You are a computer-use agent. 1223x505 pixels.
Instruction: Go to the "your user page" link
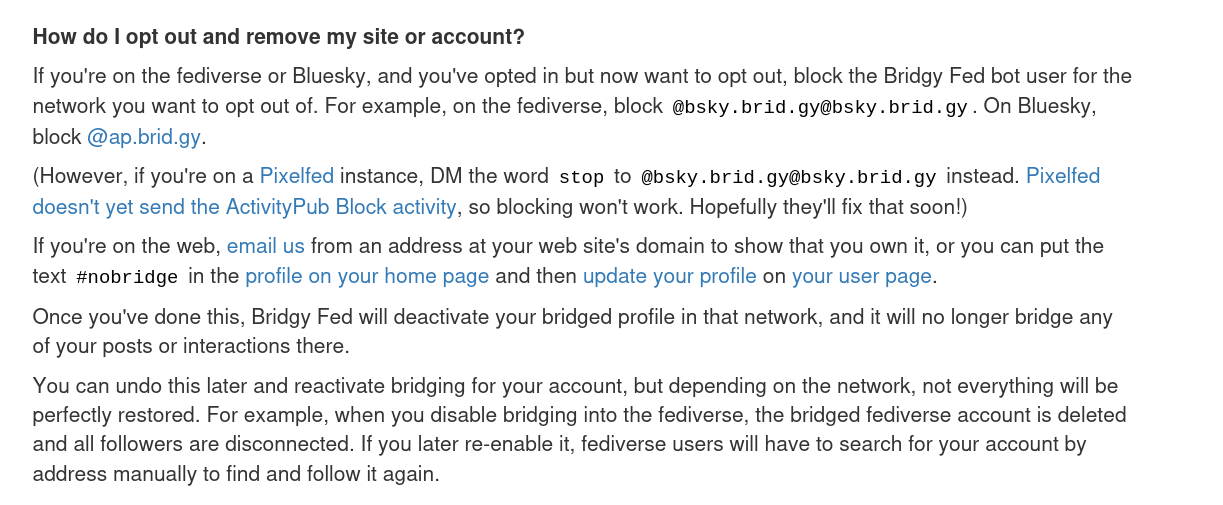pos(861,276)
